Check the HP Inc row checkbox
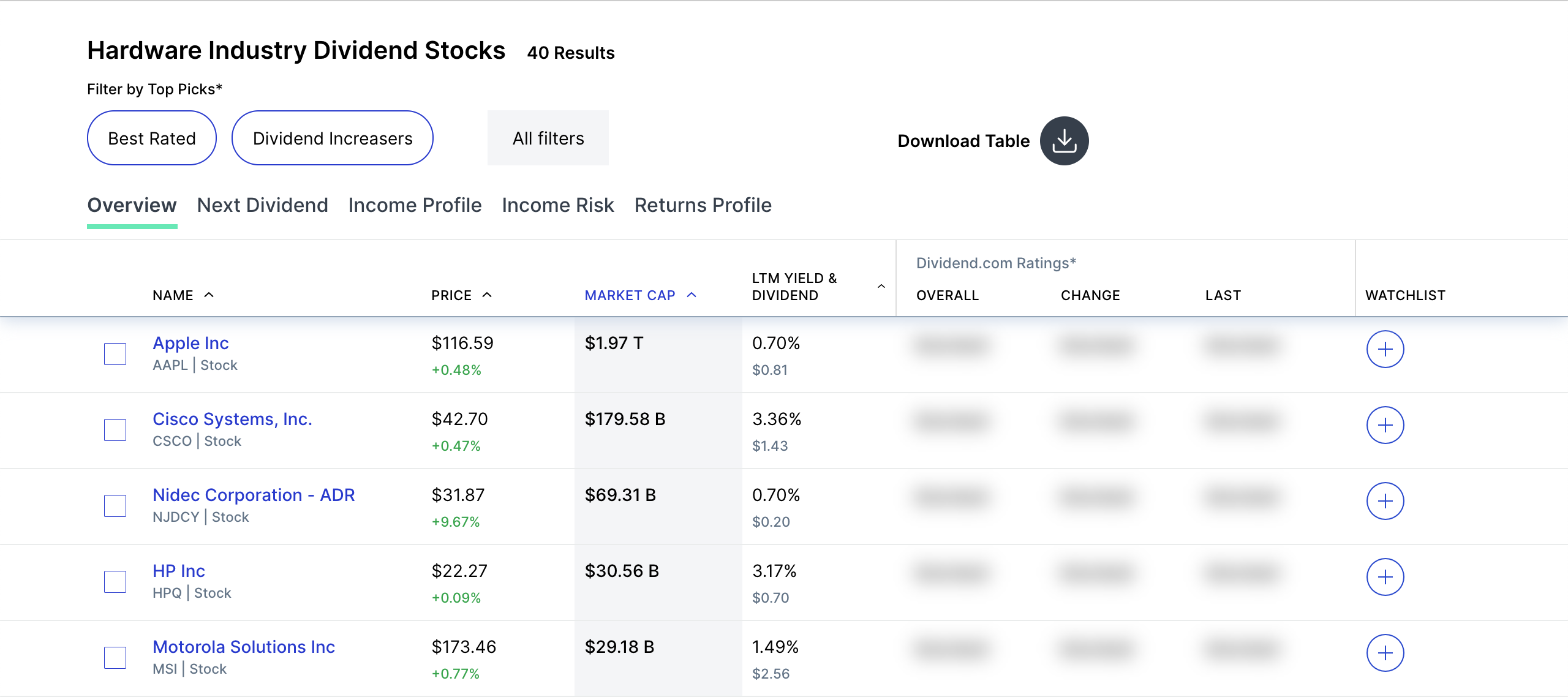This screenshot has height=697, width=1568. [115, 582]
